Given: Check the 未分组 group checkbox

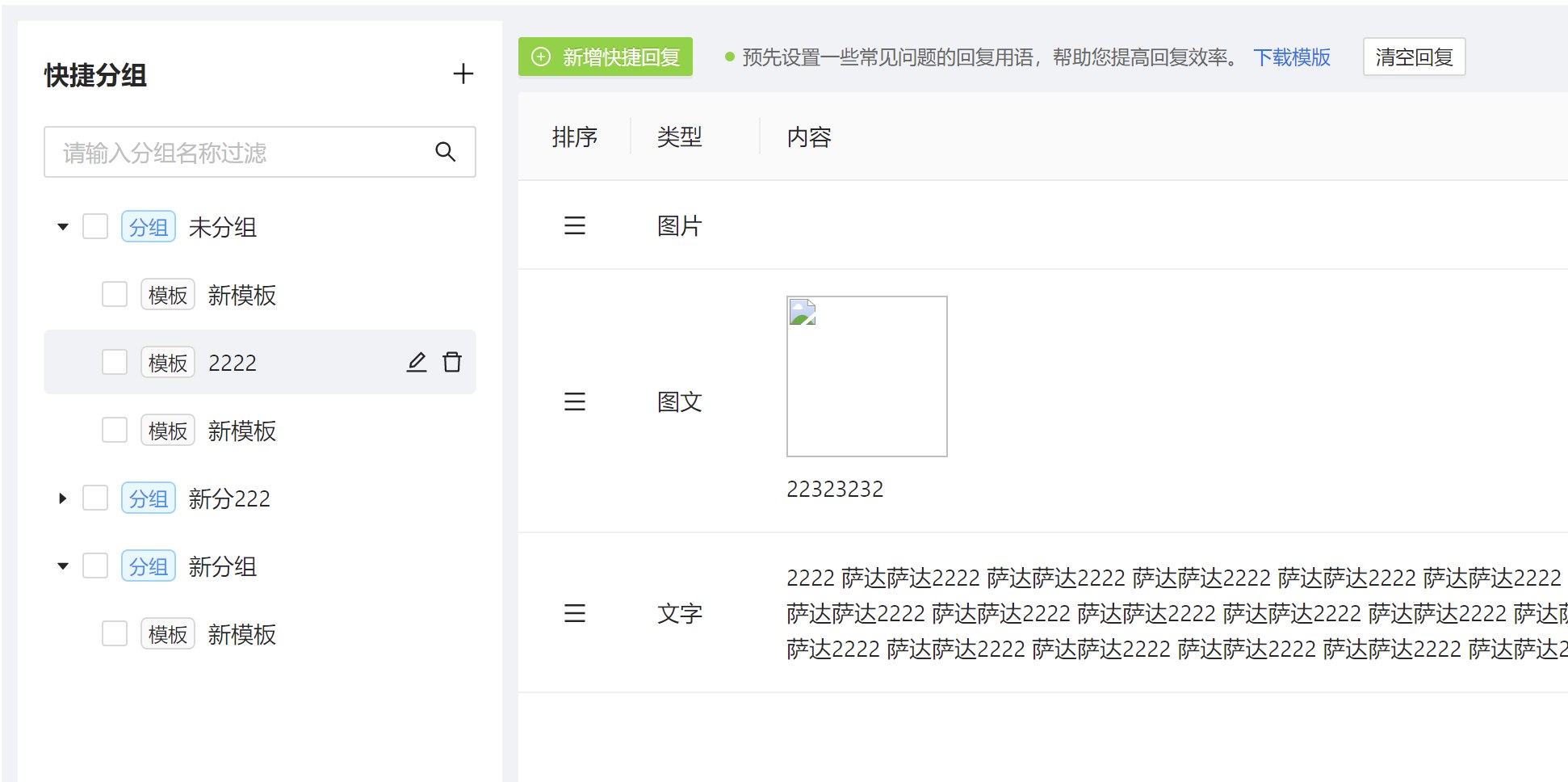Looking at the screenshot, I should pos(95,227).
